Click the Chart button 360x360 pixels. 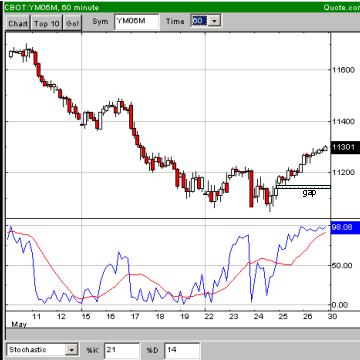(x=18, y=23)
